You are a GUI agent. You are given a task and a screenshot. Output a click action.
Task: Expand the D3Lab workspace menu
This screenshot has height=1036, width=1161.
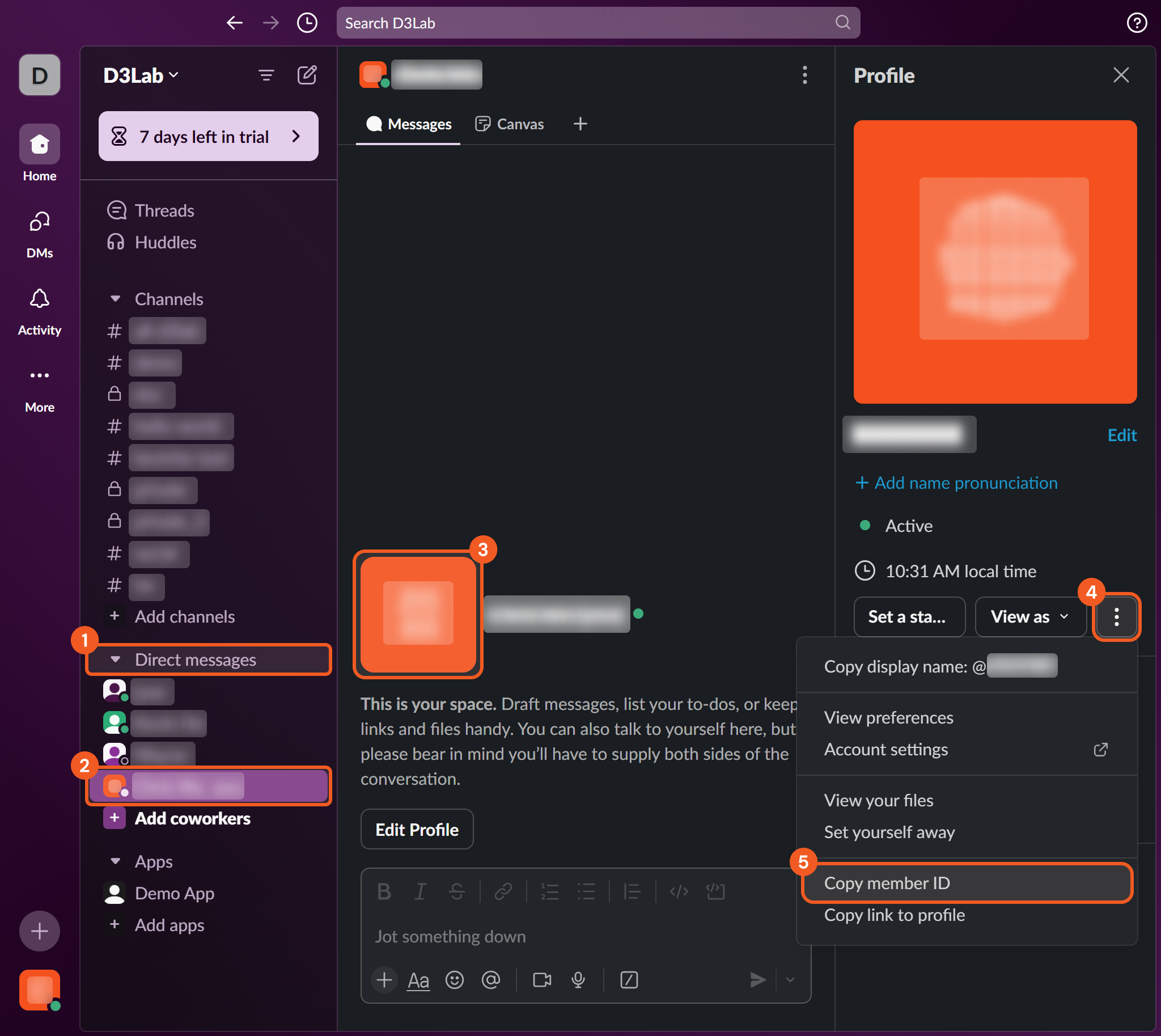coord(141,75)
